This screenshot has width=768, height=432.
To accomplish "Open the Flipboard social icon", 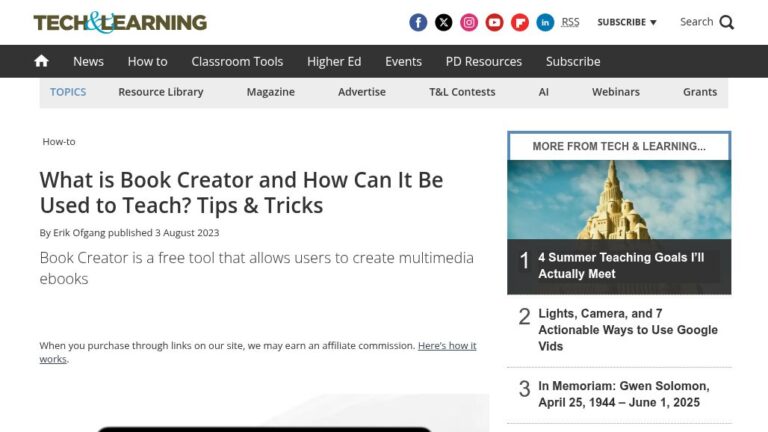I will (x=520, y=23).
